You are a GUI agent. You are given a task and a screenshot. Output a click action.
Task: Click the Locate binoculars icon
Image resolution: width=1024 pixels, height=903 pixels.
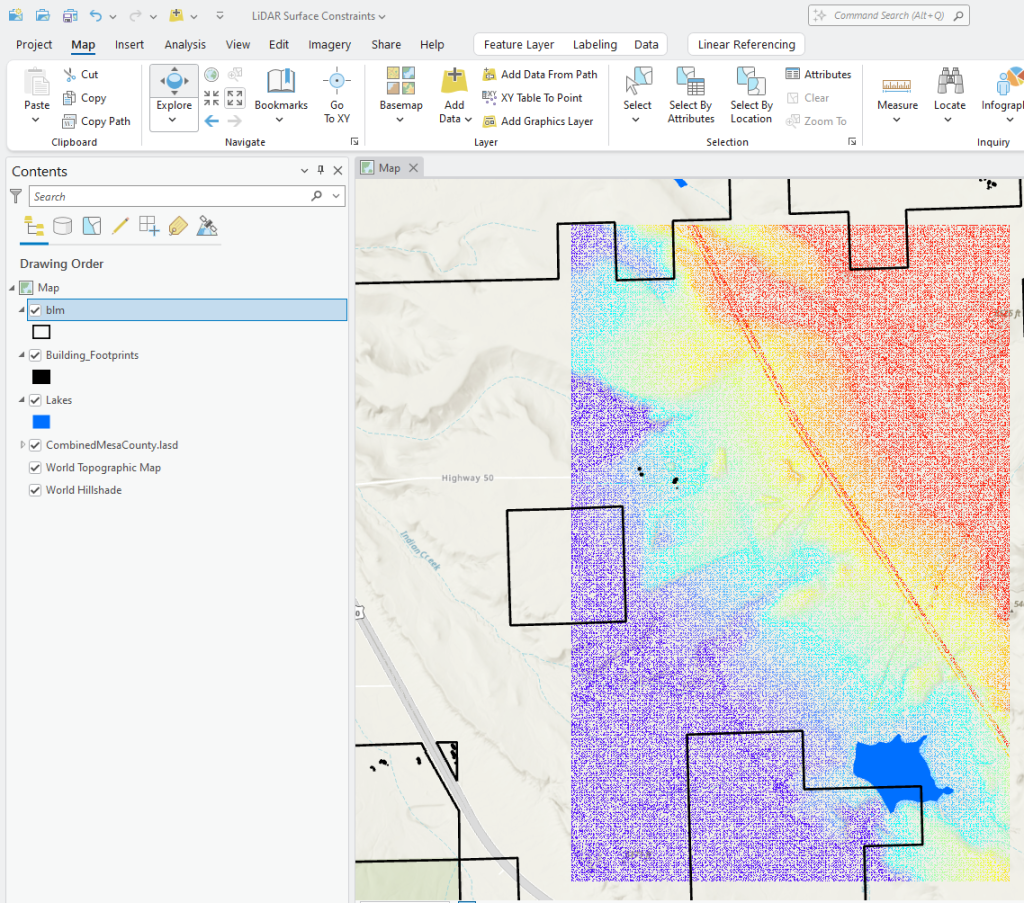tap(949, 90)
